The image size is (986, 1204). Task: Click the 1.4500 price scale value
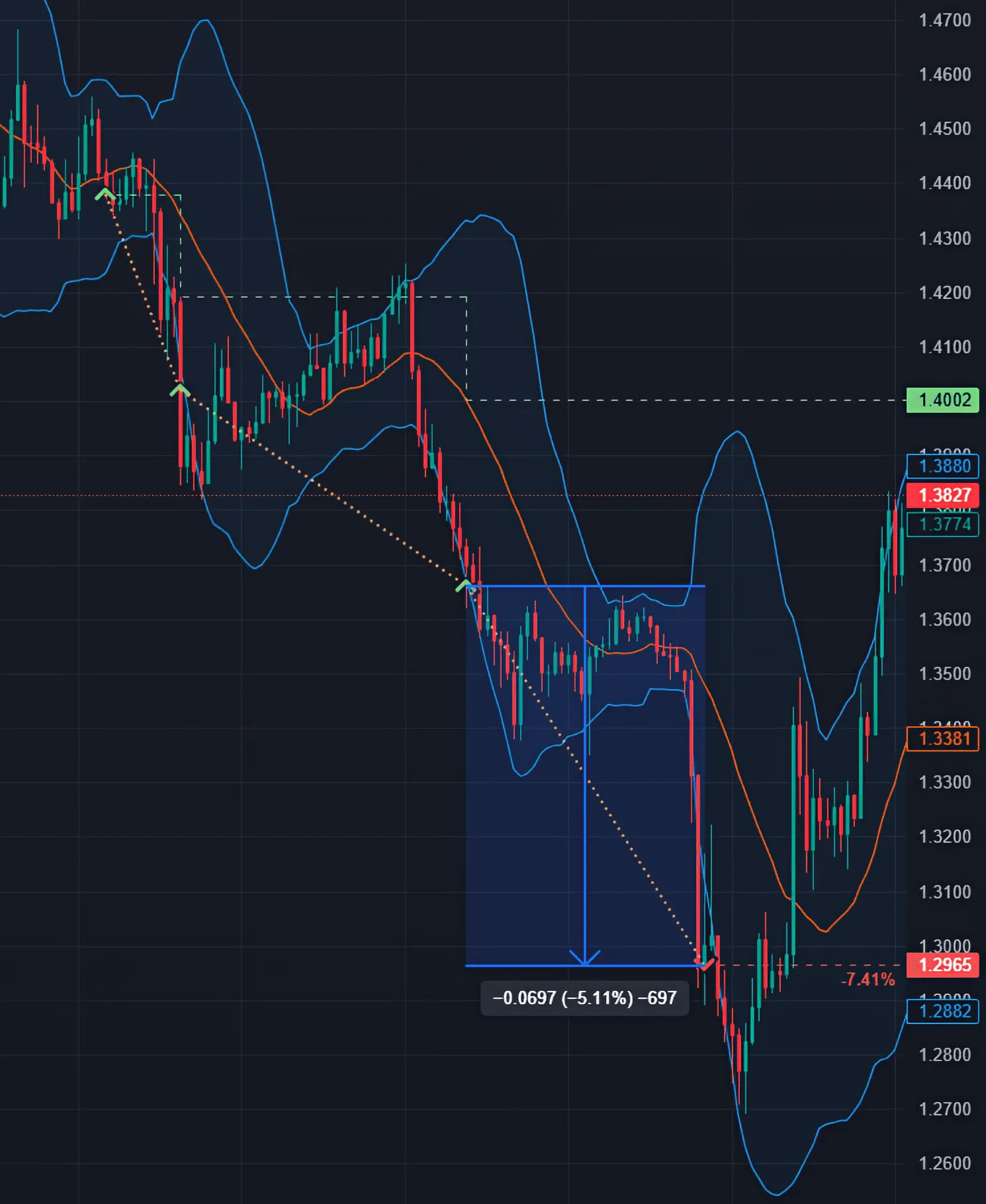[x=945, y=128]
